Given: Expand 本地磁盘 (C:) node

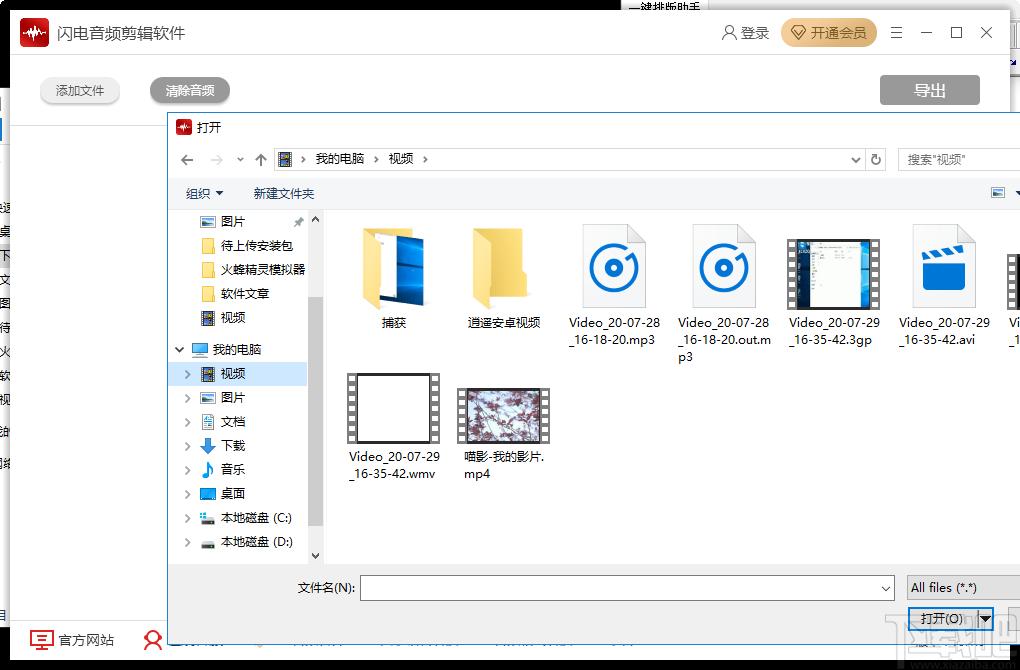Looking at the screenshot, I should coord(187,518).
